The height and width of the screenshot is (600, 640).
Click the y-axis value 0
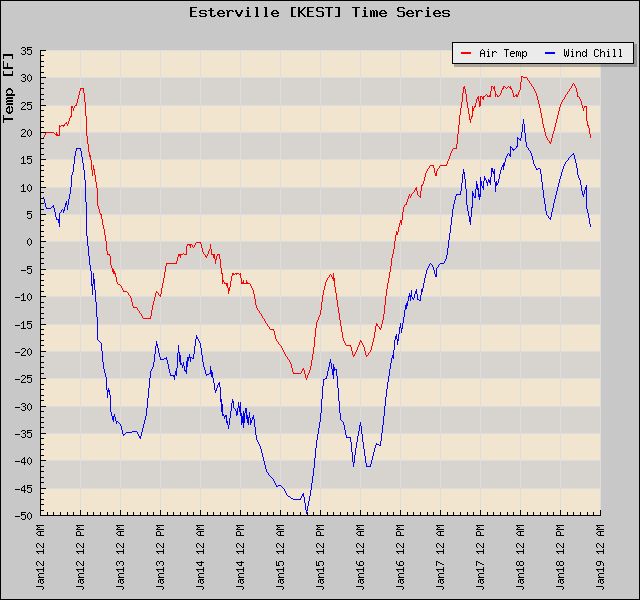pyautogui.click(x=29, y=242)
